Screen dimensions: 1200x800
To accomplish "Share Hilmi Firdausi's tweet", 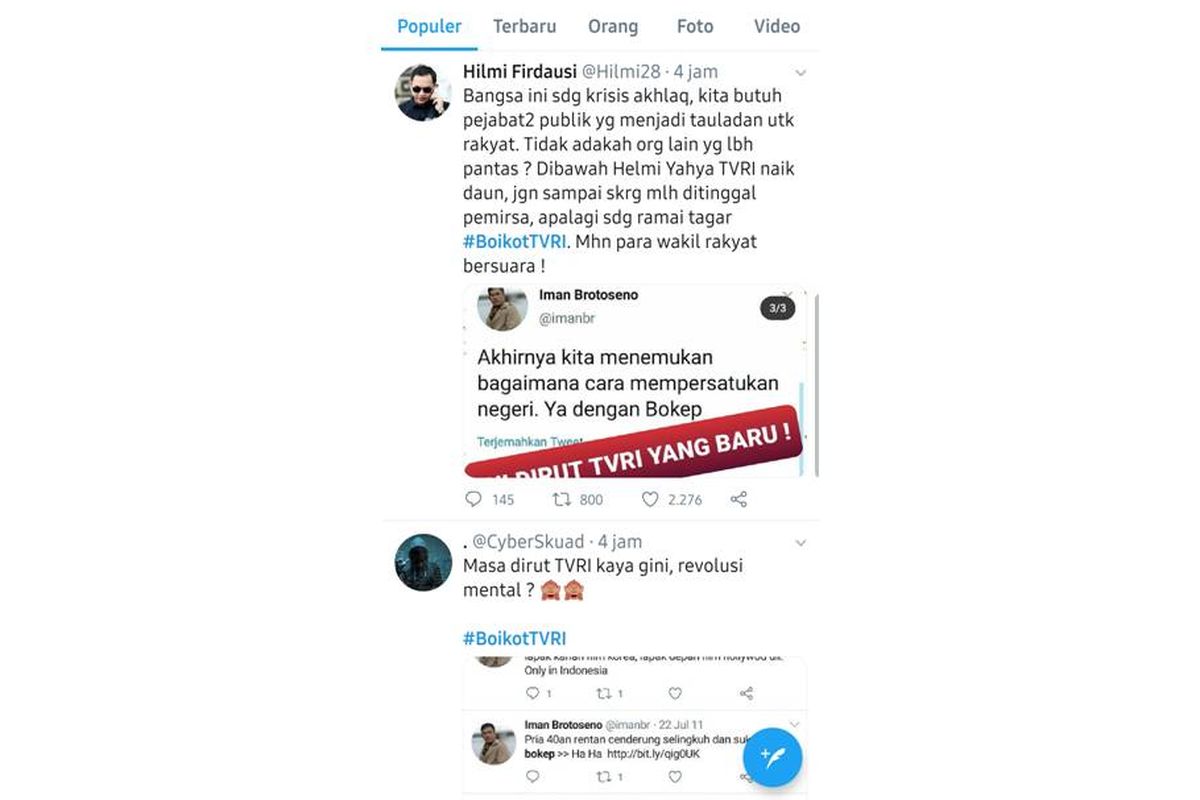I will point(738,498).
